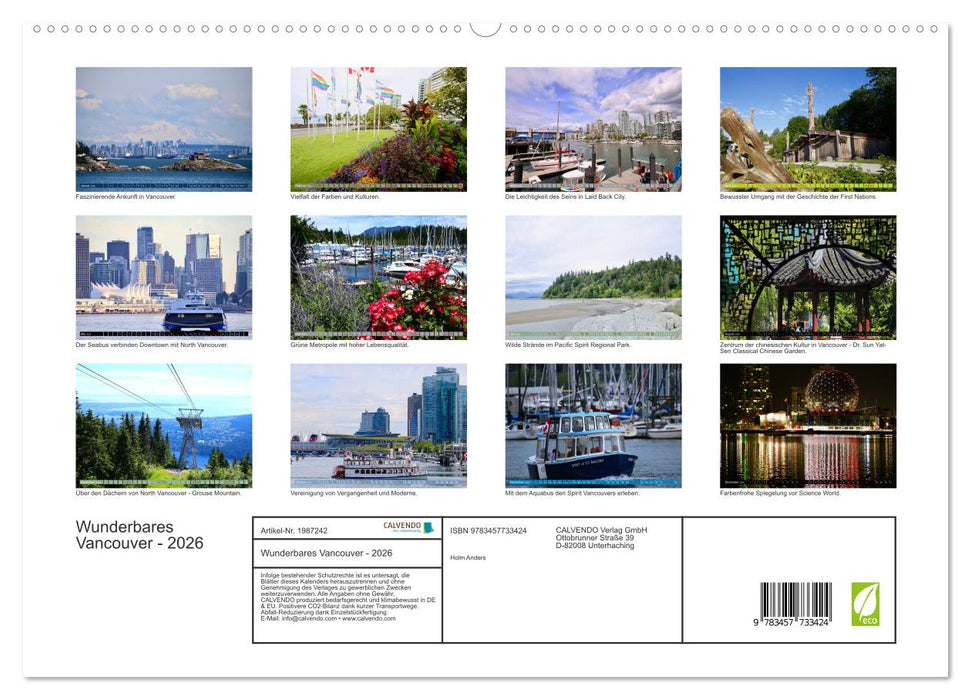The image size is (971, 700).
Task: Click the Grouse Mountain gondola image
Action: coord(163,425)
